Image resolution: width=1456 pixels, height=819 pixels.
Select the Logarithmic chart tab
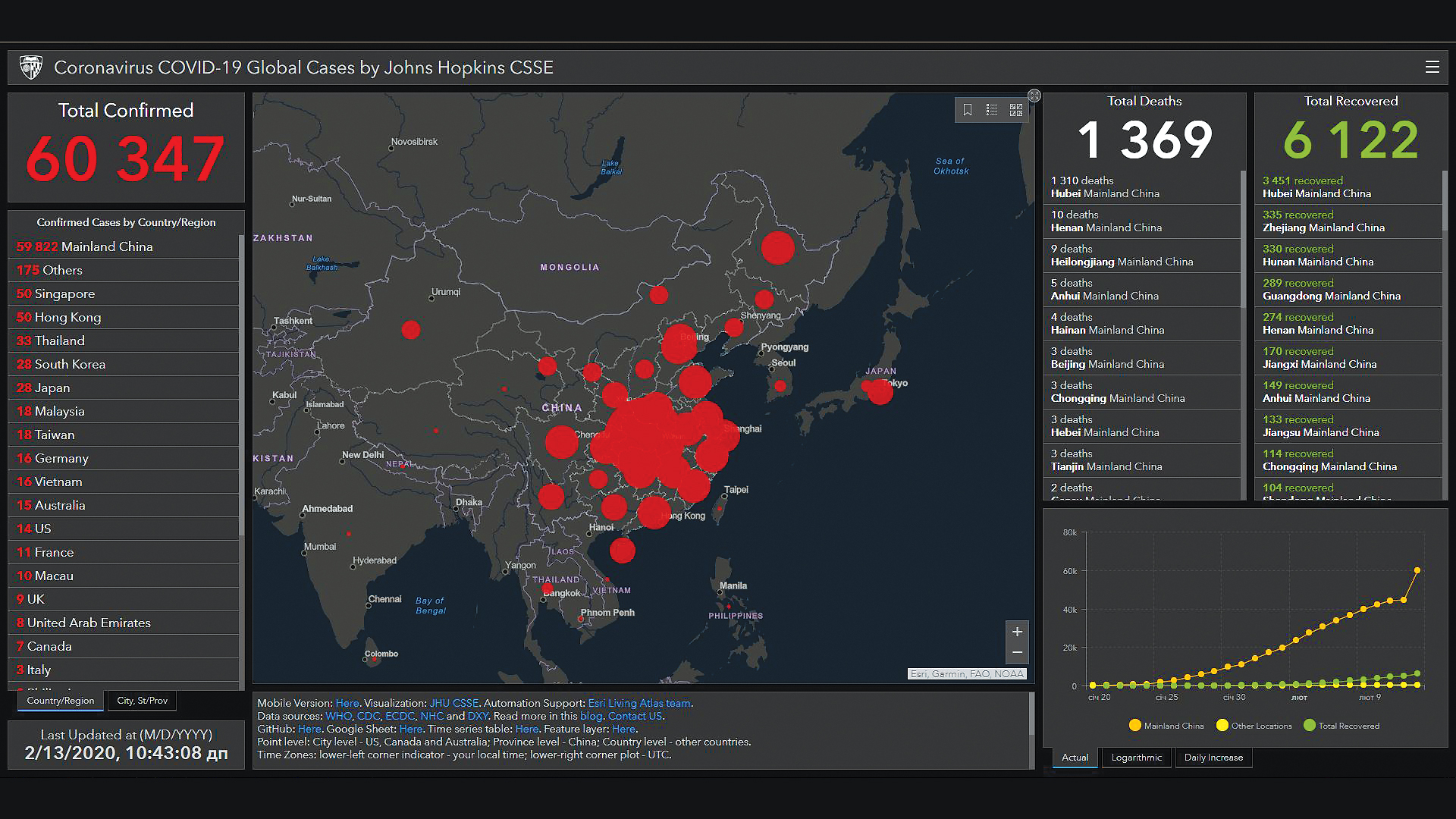point(1136,758)
